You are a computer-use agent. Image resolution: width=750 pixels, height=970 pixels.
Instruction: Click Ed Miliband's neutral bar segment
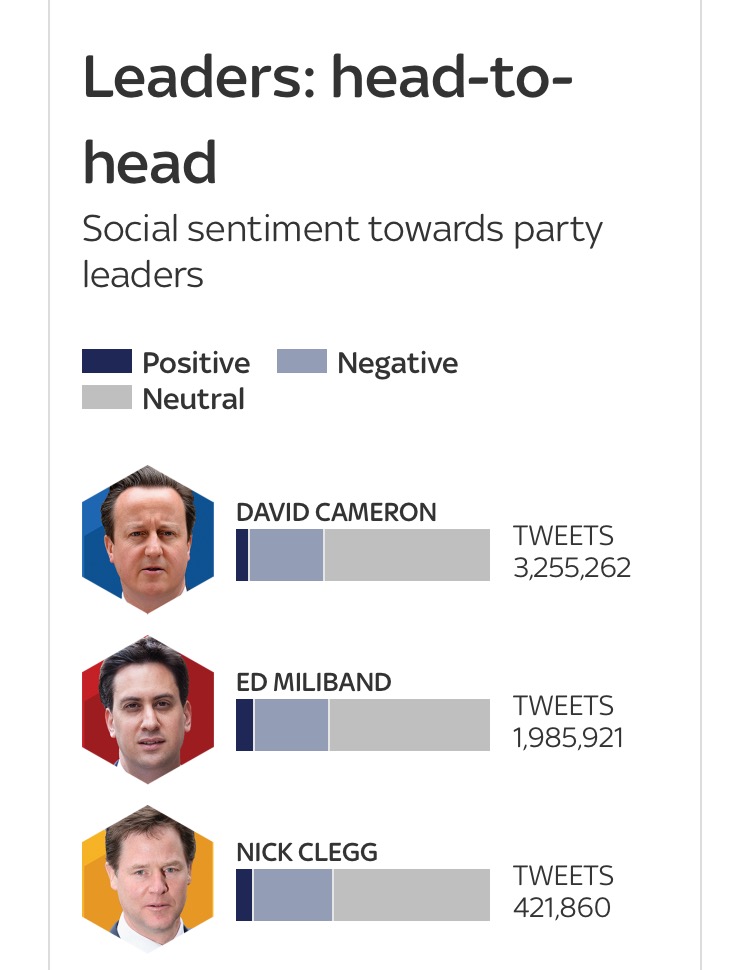[409, 725]
